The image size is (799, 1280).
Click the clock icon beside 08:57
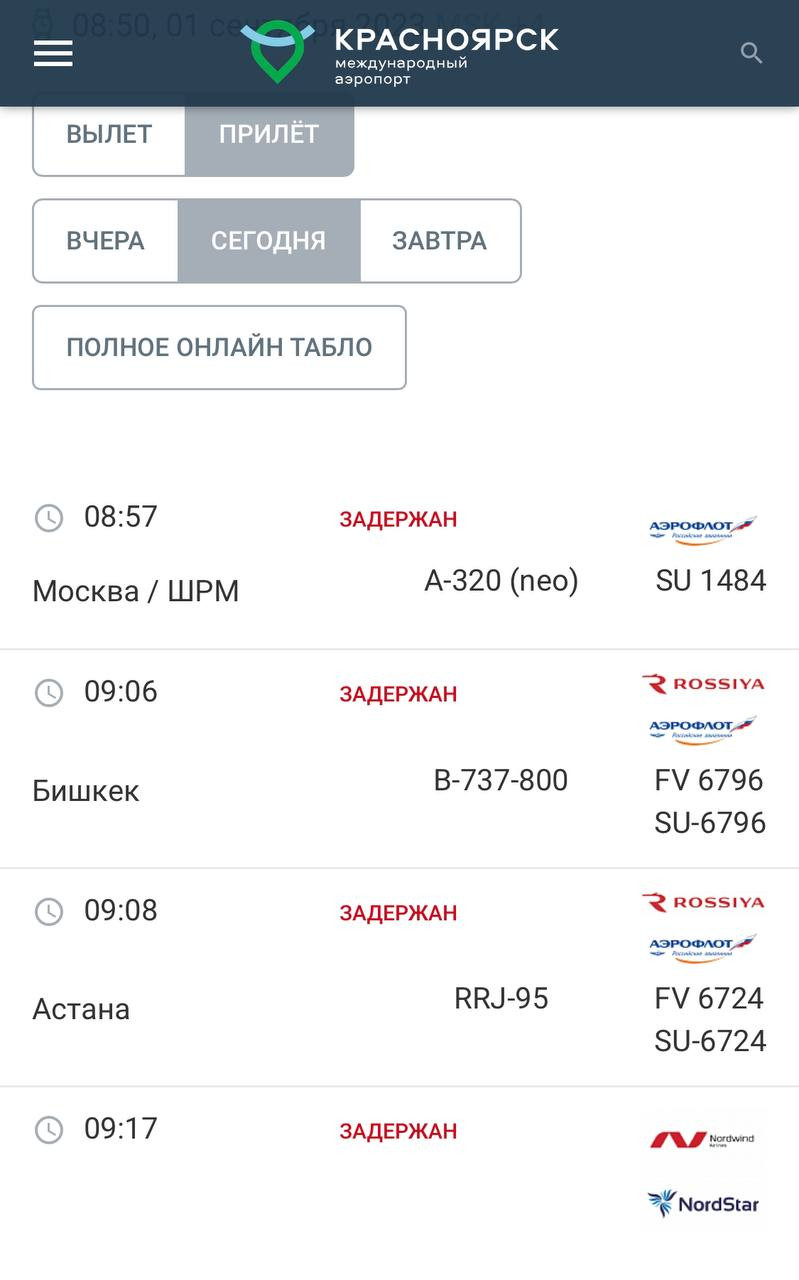(x=49, y=518)
